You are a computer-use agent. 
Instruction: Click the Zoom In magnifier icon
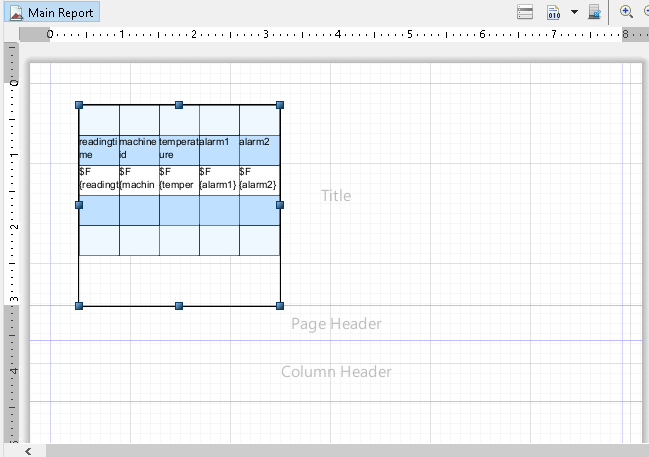pyautogui.click(x=627, y=12)
